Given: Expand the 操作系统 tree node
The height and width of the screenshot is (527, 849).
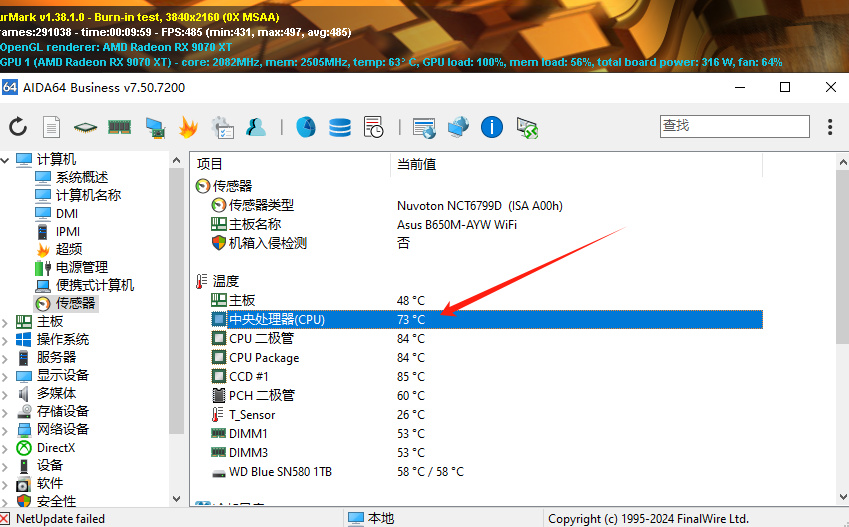Looking at the screenshot, I should tap(5, 341).
